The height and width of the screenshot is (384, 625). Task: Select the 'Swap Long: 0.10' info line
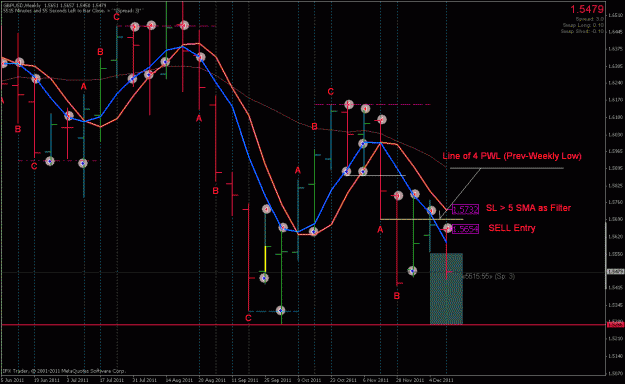click(585, 25)
